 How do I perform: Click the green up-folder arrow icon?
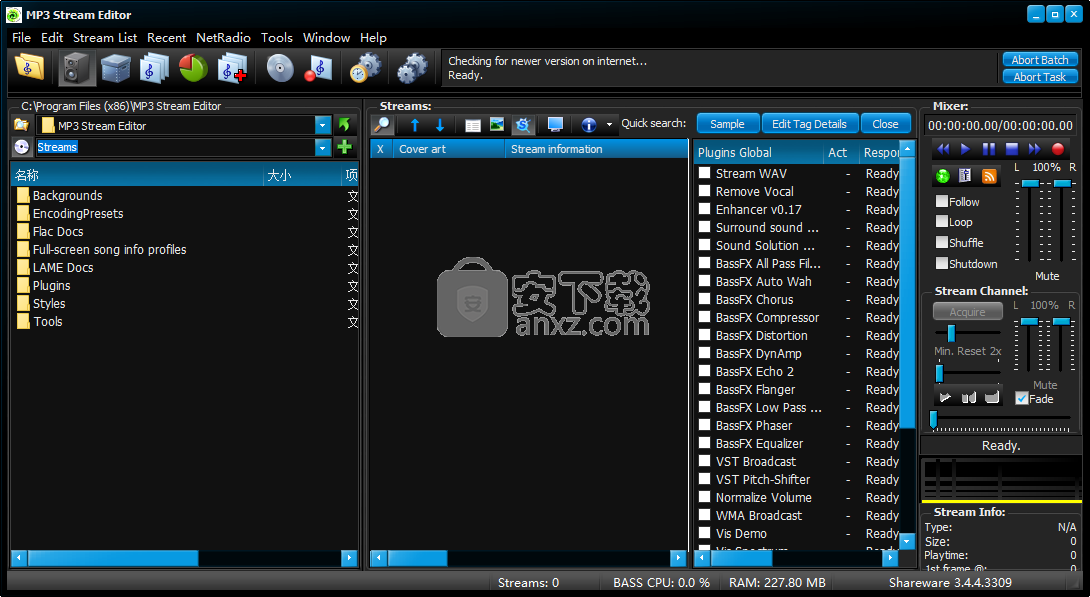coord(343,125)
